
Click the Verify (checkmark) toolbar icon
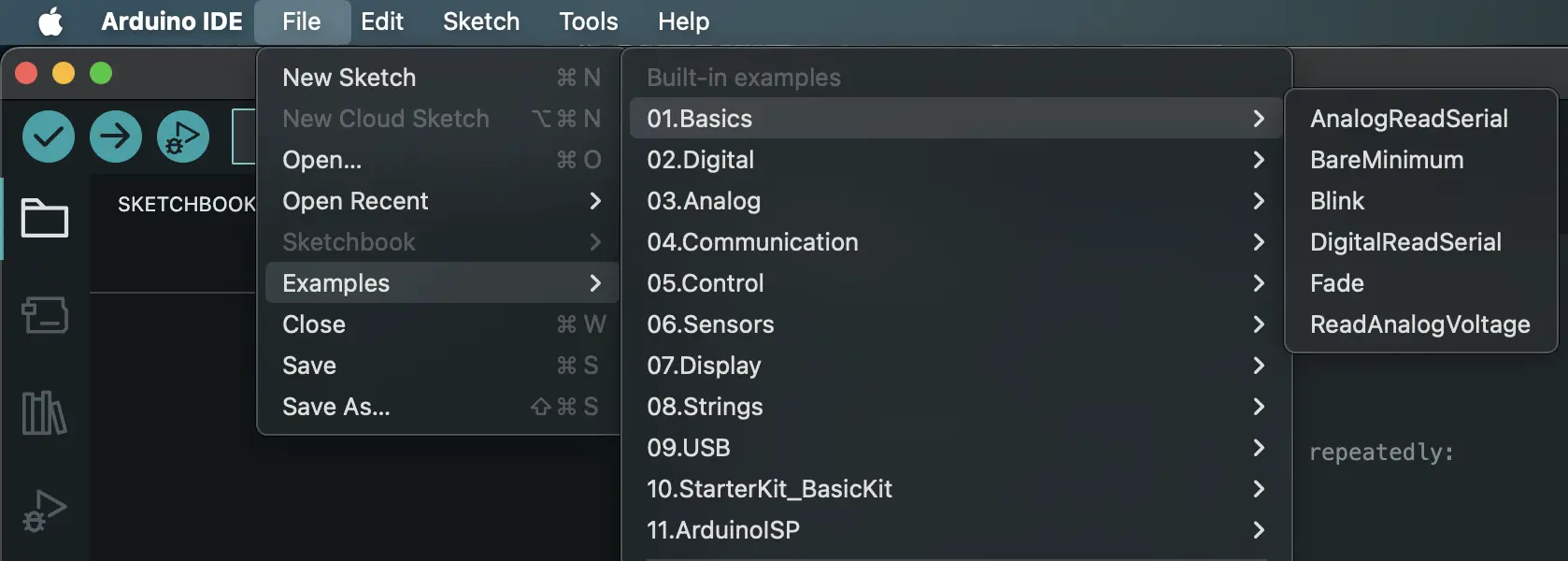tap(48, 137)
